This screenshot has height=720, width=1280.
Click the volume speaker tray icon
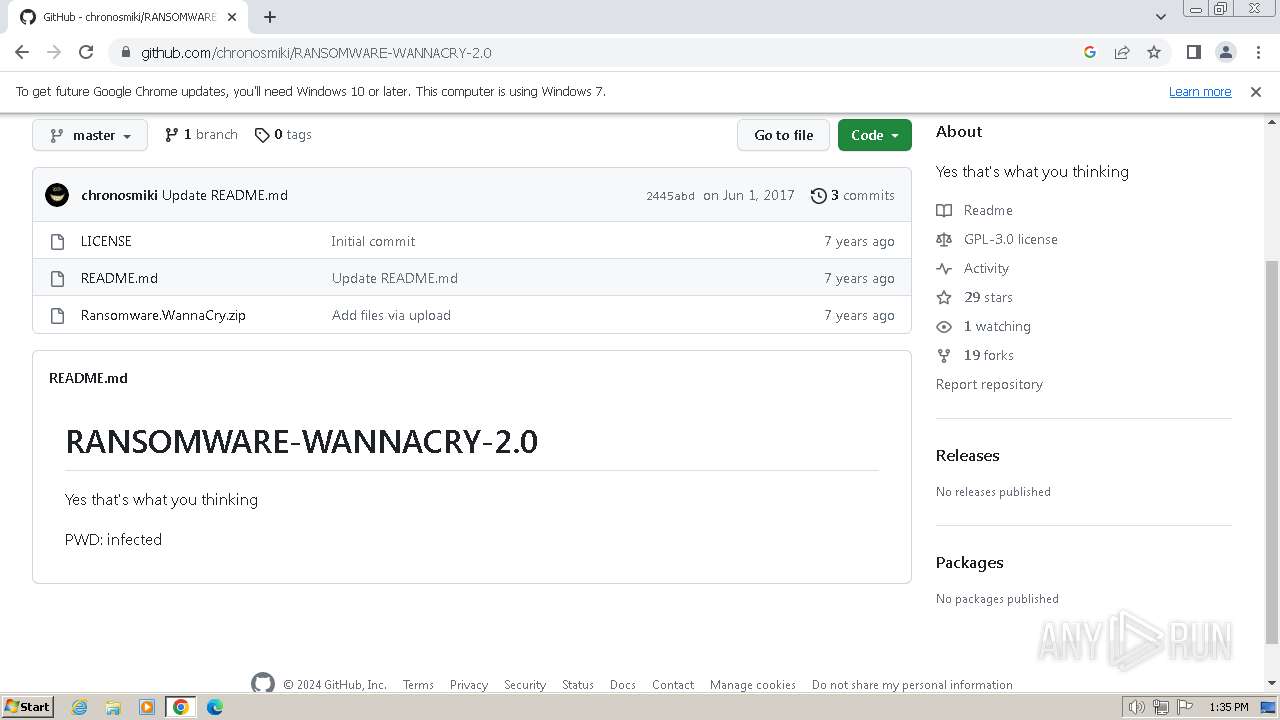tap(1136, 707)
